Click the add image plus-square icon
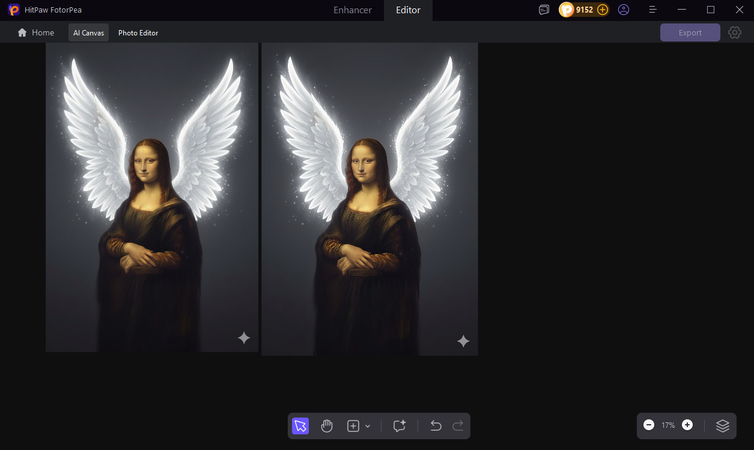This screenshot has height=450, width=754. (353, 426)
